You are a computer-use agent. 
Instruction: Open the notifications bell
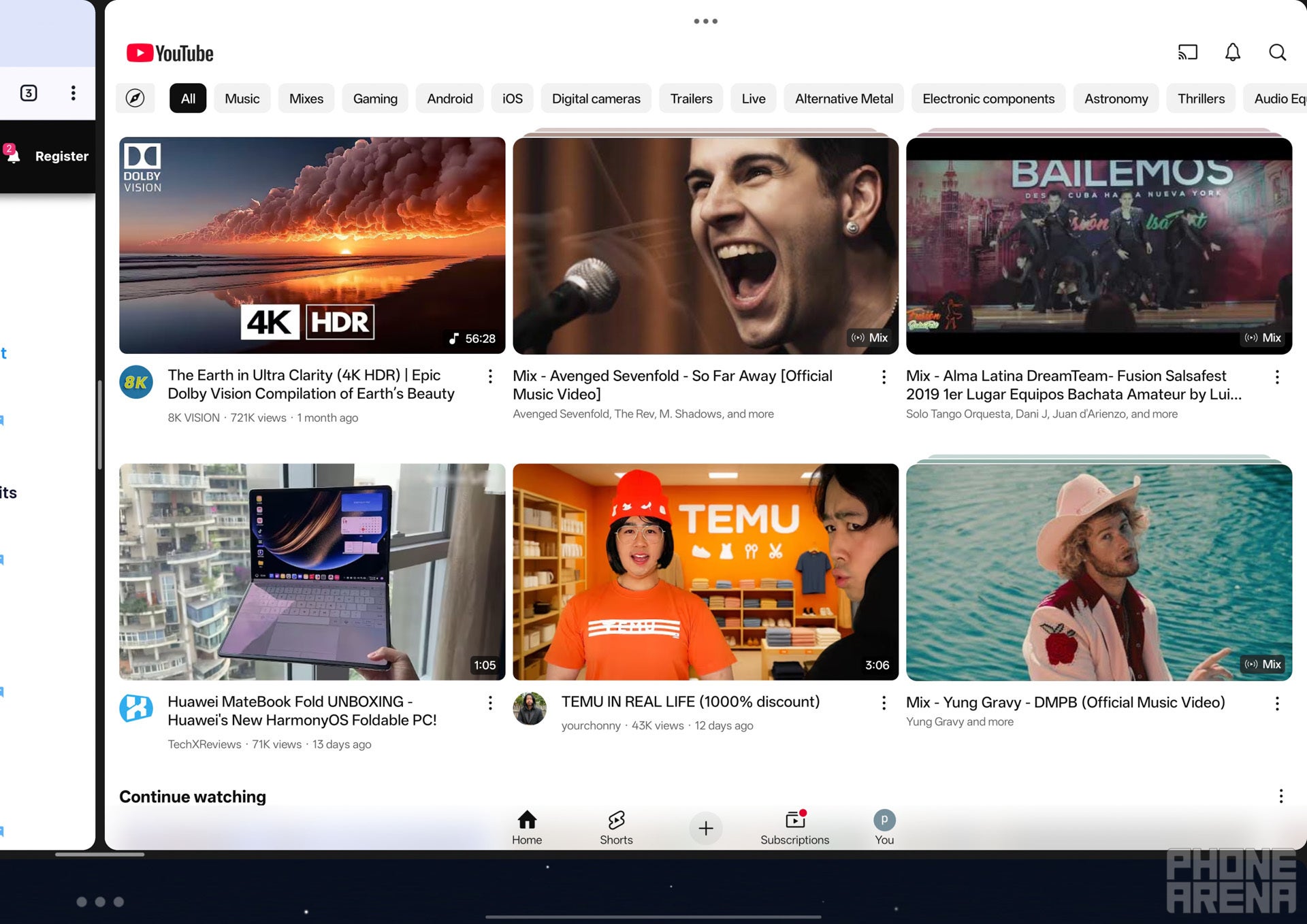(1232, 52)
